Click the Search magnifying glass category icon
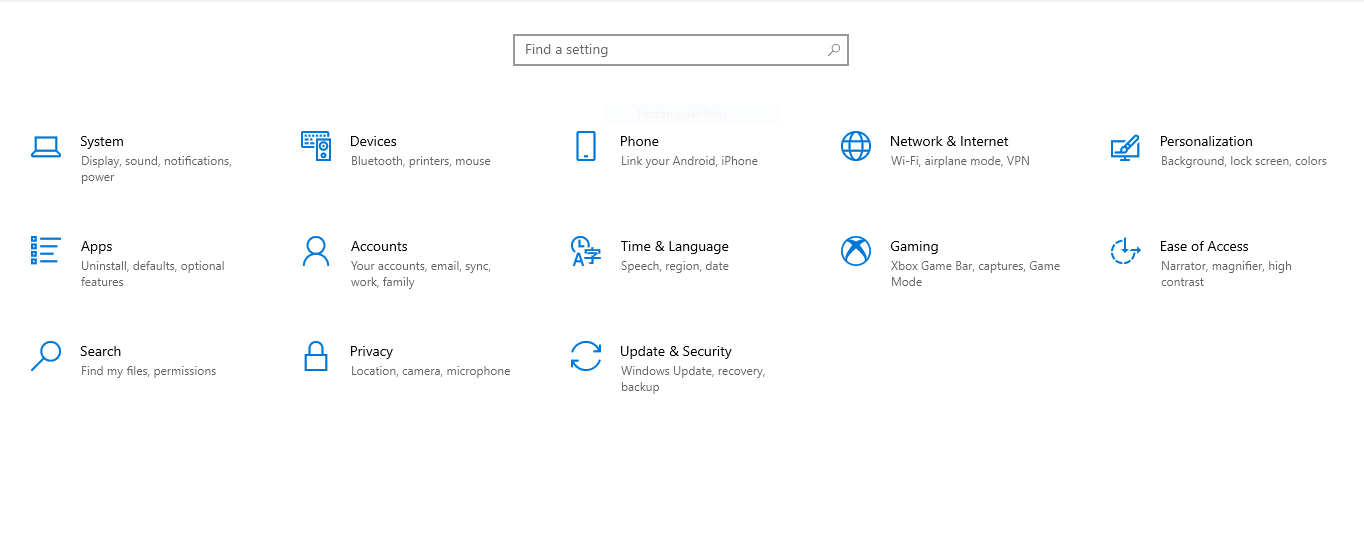 46,356
